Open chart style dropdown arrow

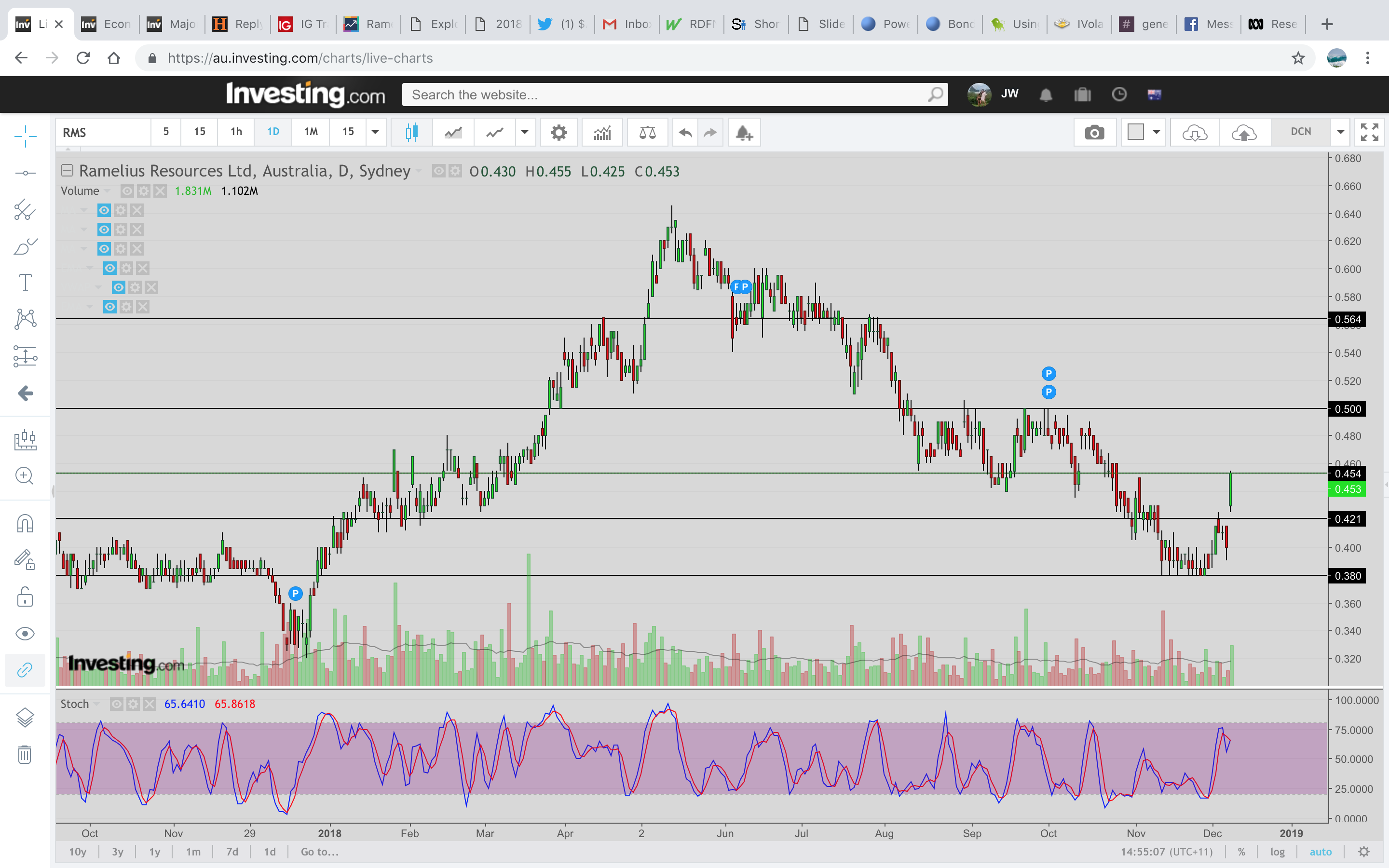click(525, 133)
